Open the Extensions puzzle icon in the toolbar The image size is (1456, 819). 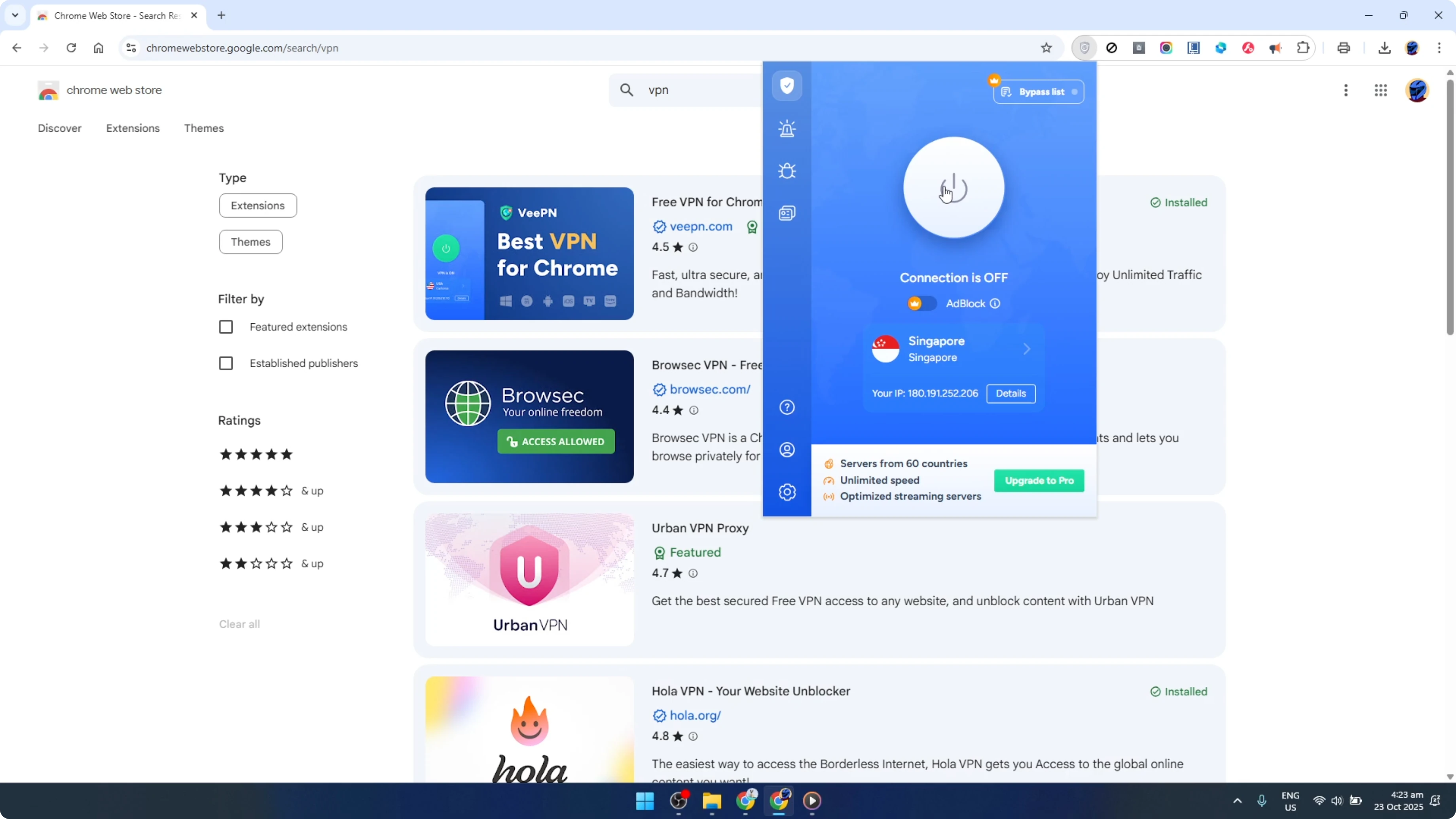tap(1303, 48)
